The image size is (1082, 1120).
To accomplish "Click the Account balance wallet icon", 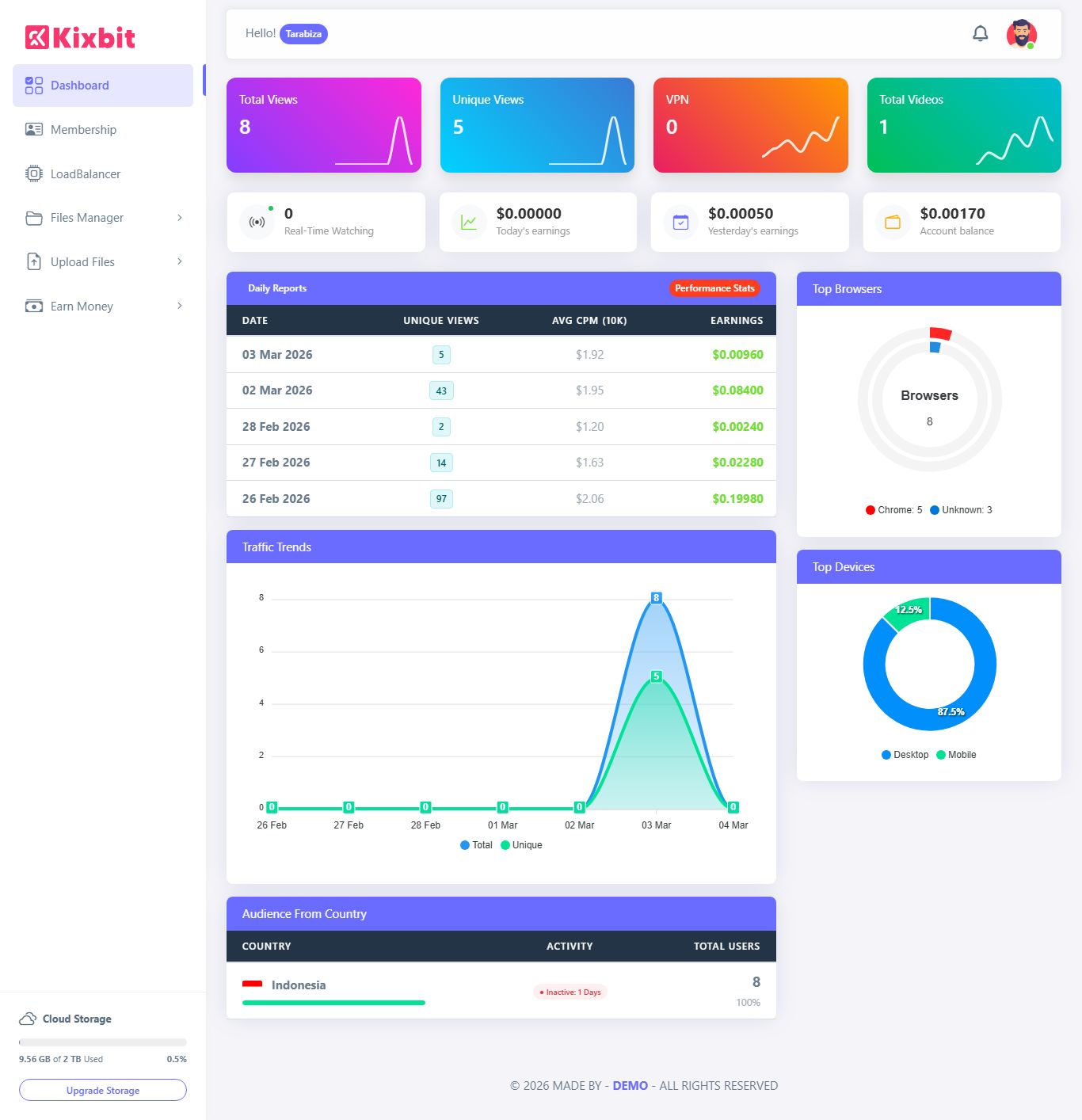I will click(893, 223).
